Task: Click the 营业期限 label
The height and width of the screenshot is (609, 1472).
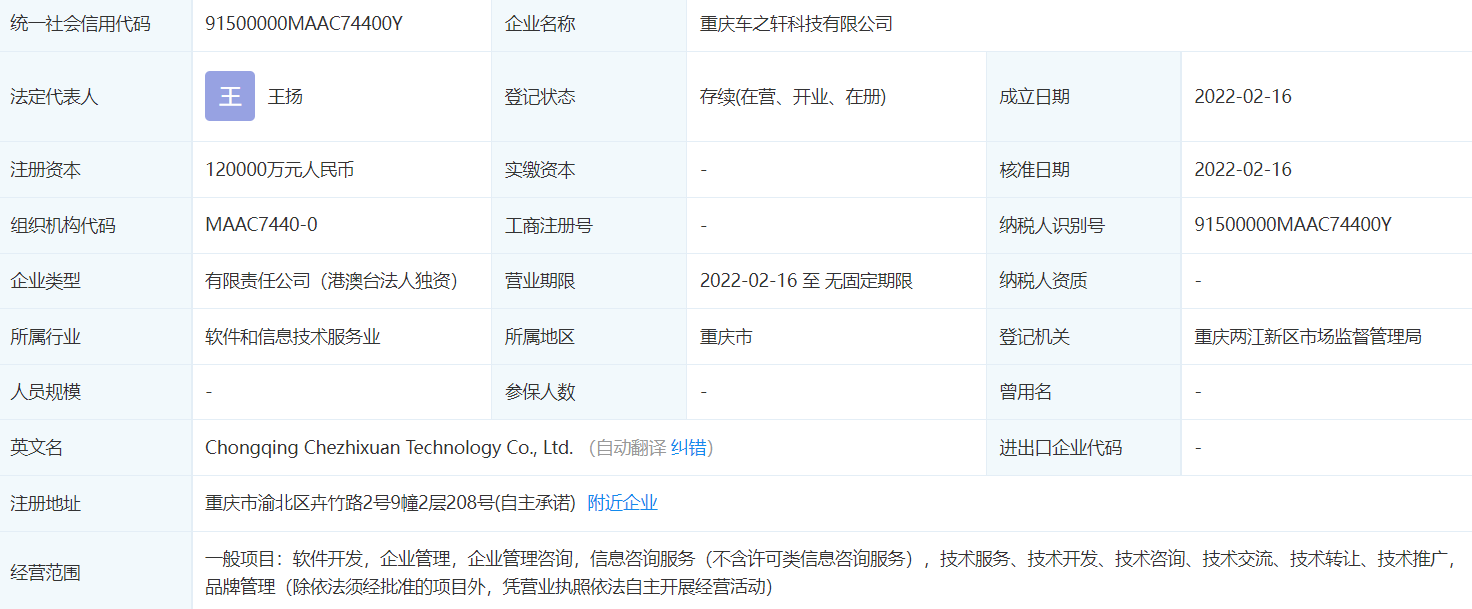Action: click(540, 281)
